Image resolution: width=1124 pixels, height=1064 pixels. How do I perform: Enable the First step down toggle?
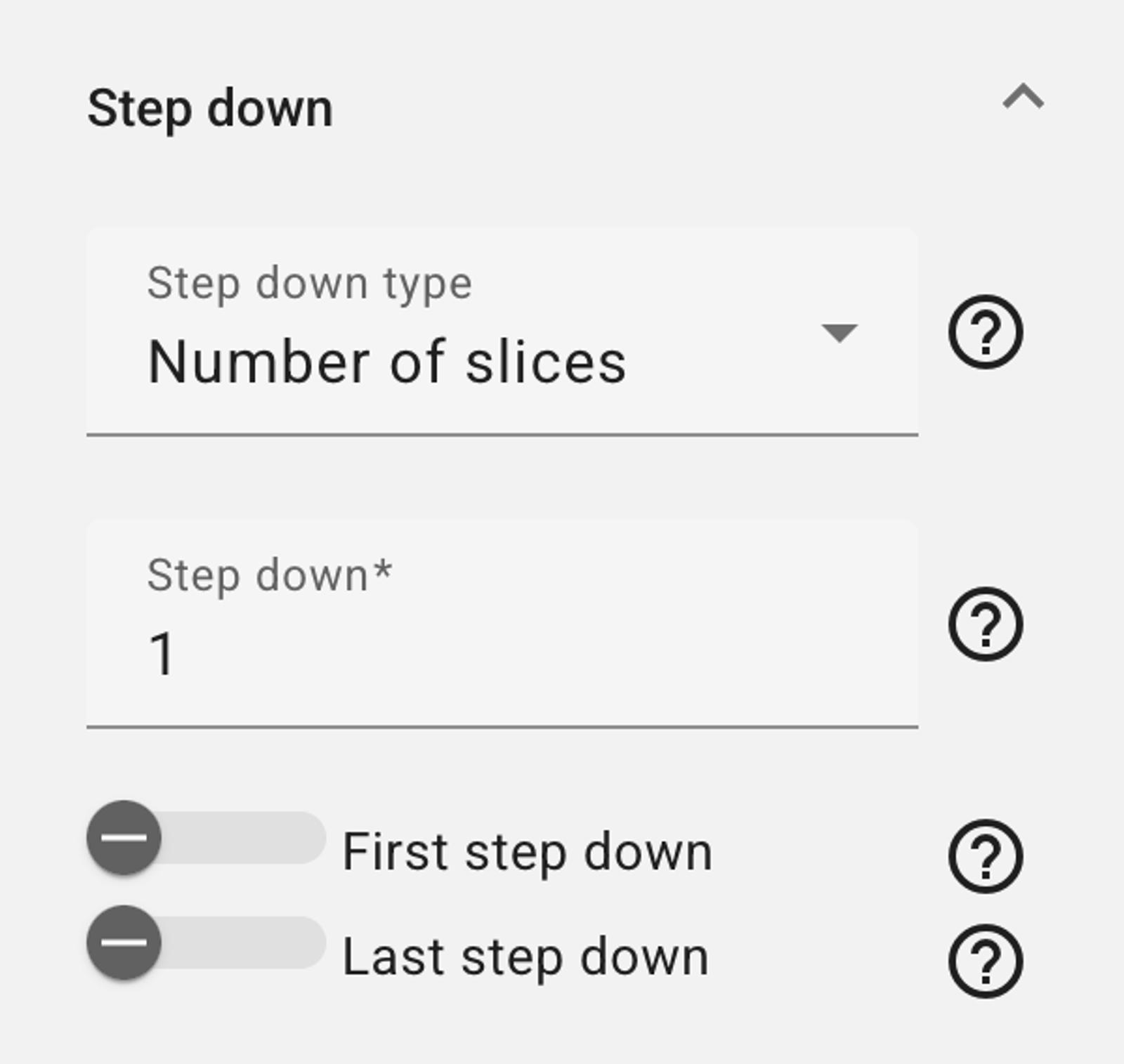pos(206,837)
